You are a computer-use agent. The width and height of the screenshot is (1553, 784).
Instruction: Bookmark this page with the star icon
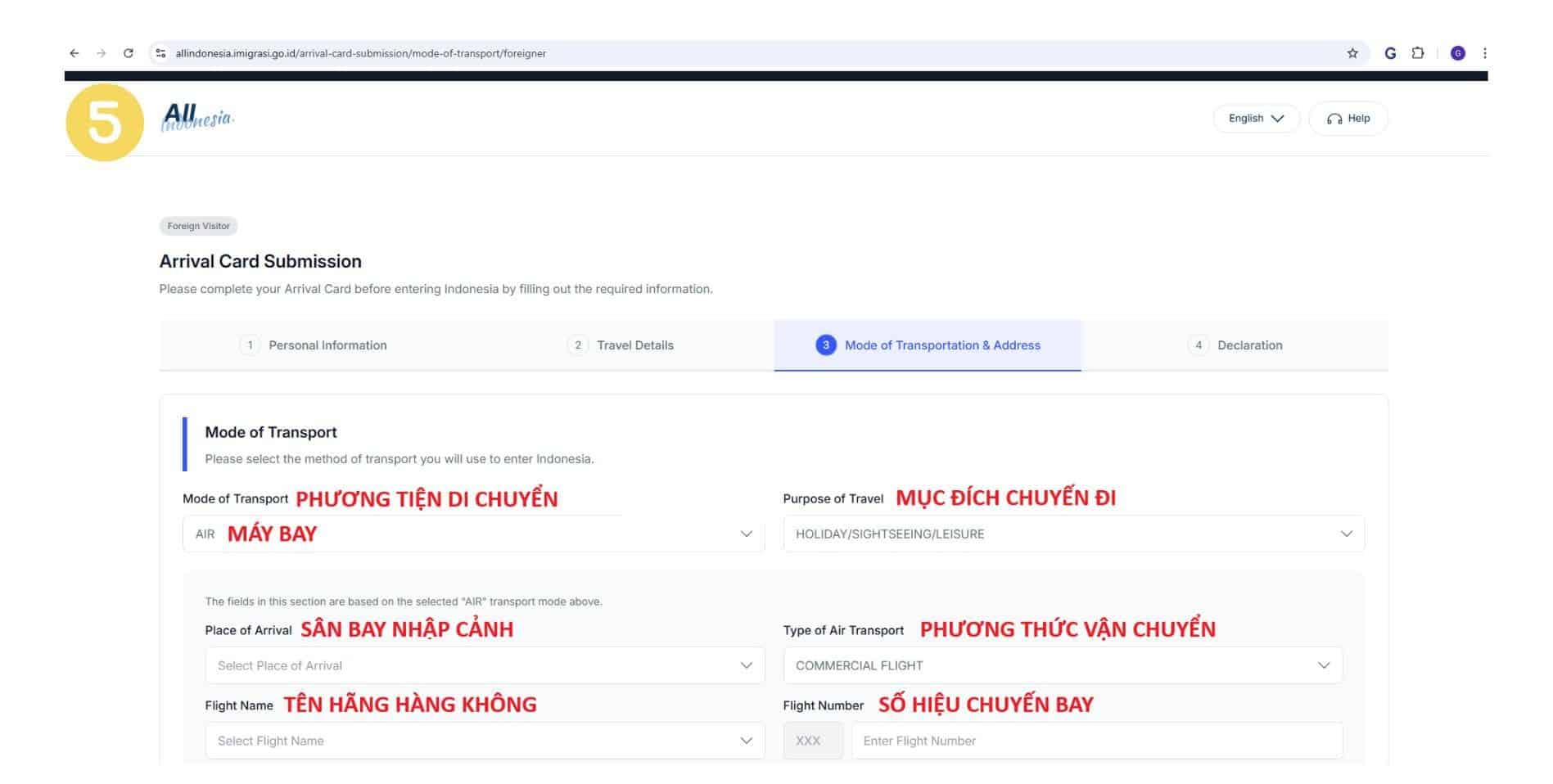pyautogui.click(x=1352, y=53)
